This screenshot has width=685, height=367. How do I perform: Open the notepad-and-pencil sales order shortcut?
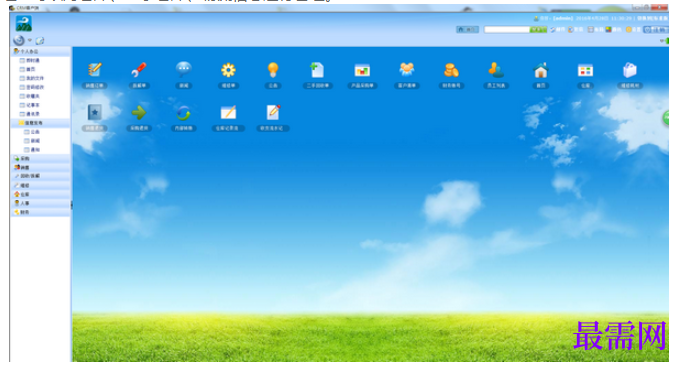pyautogui.click(x=94, y=70)
